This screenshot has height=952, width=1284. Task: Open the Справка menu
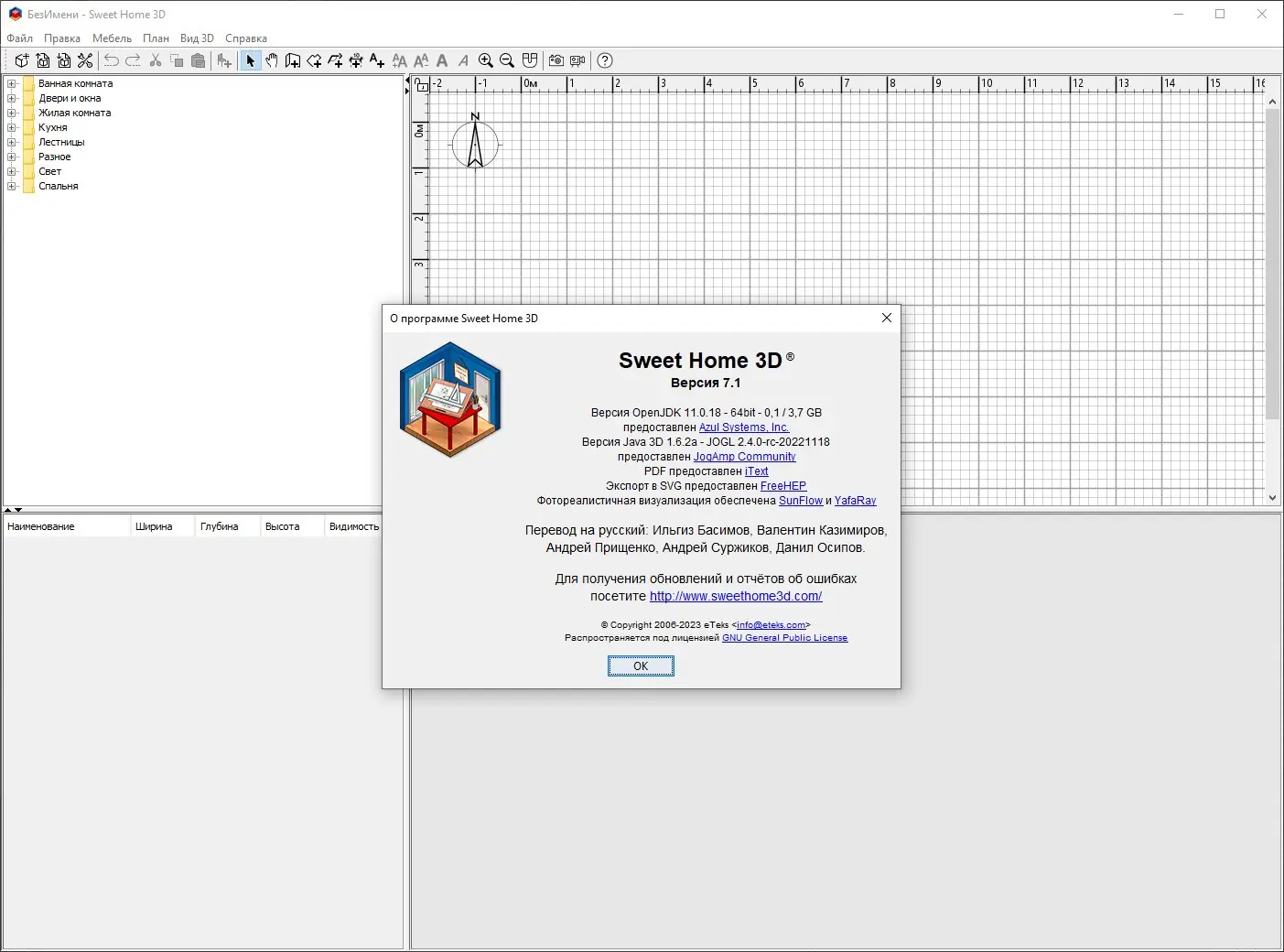pyautogui.click(x=246, y=38)
